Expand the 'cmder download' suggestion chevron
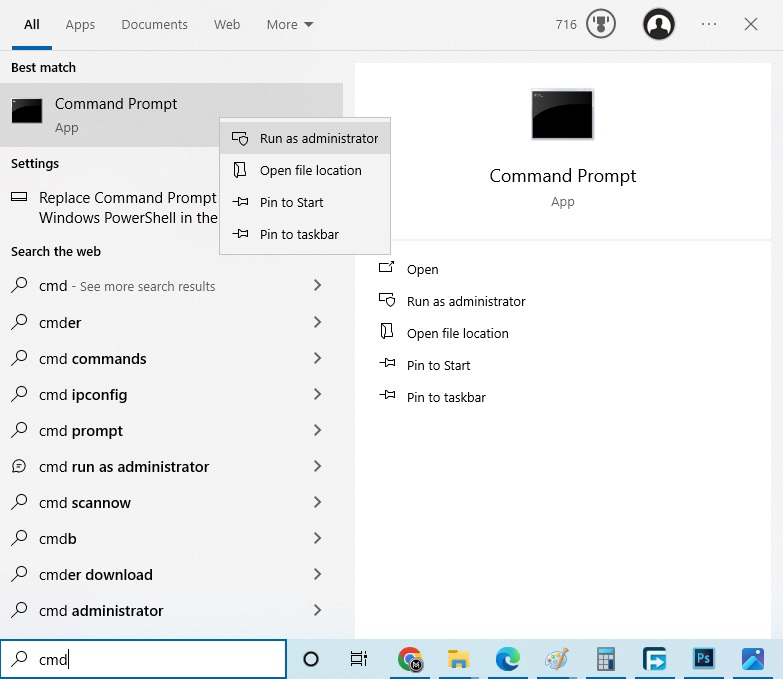 point(317,575)
